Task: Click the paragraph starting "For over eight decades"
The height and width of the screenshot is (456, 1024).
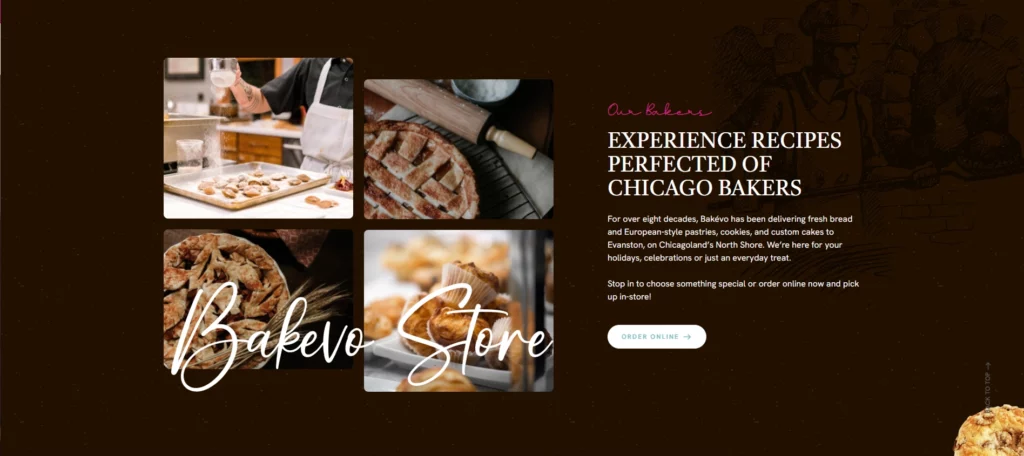Action: (729, 238)
